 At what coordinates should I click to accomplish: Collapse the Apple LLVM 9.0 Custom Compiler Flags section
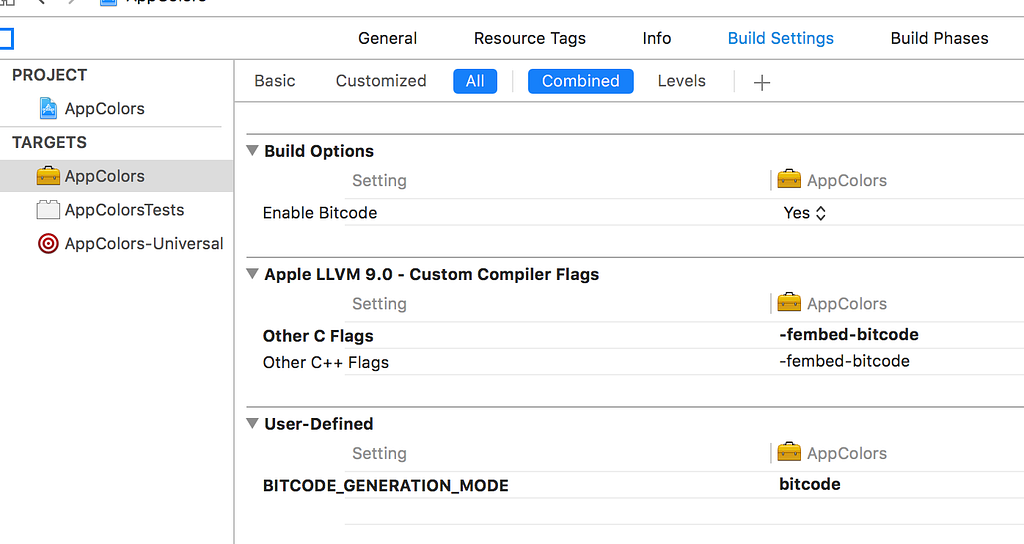(x=252, y=274)
